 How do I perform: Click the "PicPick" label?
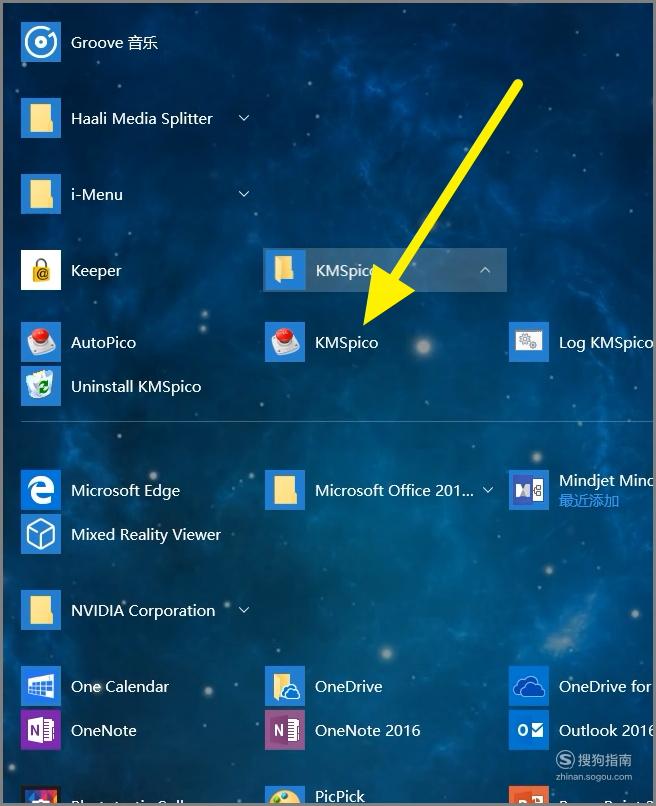point(340,796)
